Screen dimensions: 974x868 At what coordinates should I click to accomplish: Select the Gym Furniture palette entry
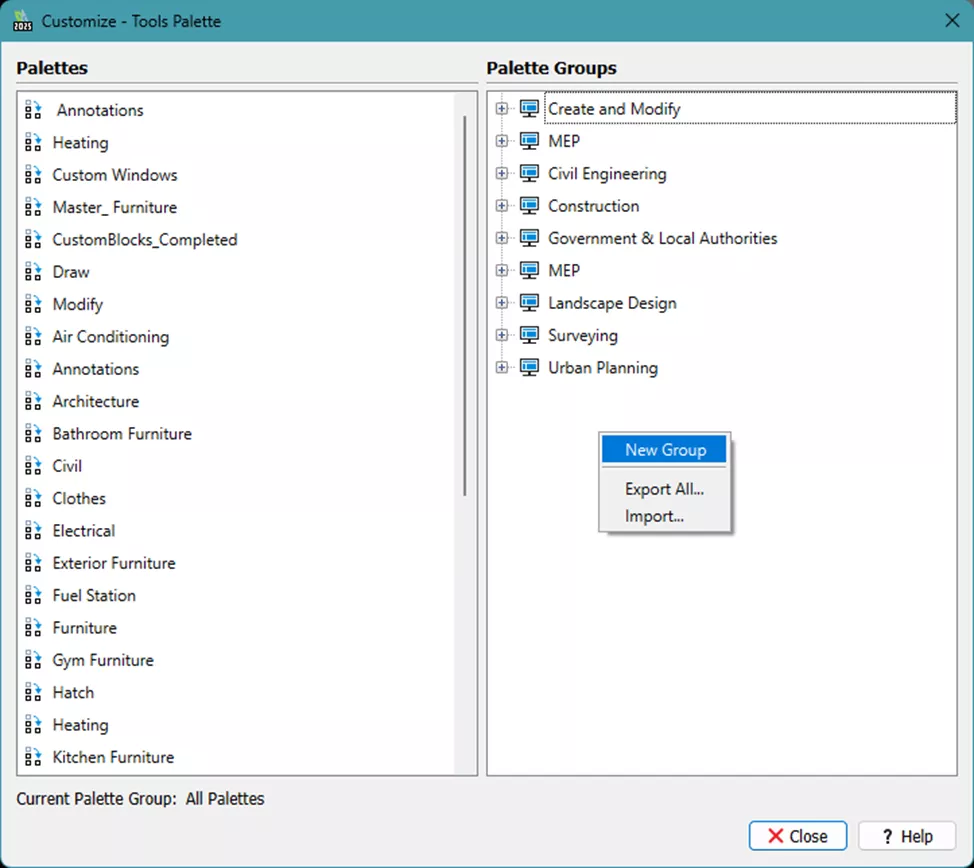[103, 660]
